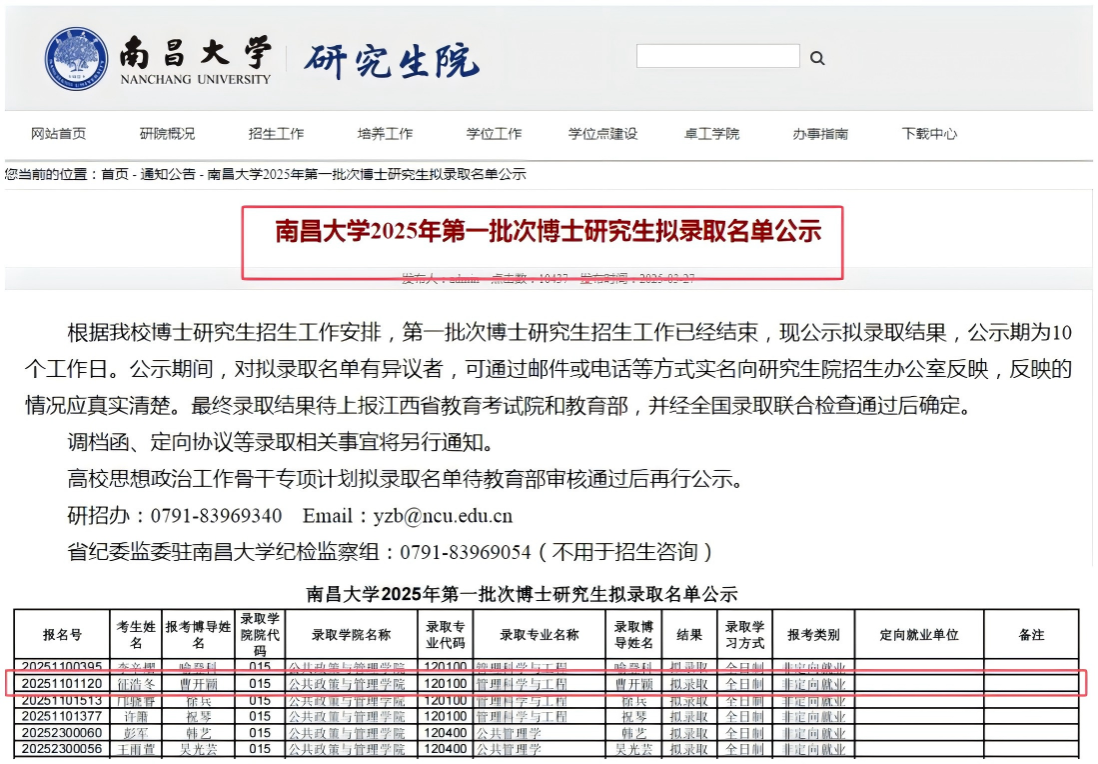Viewport: 1098px width, 764px height.
Task: Click the red announcement title heading
Action: pos(548,232)
